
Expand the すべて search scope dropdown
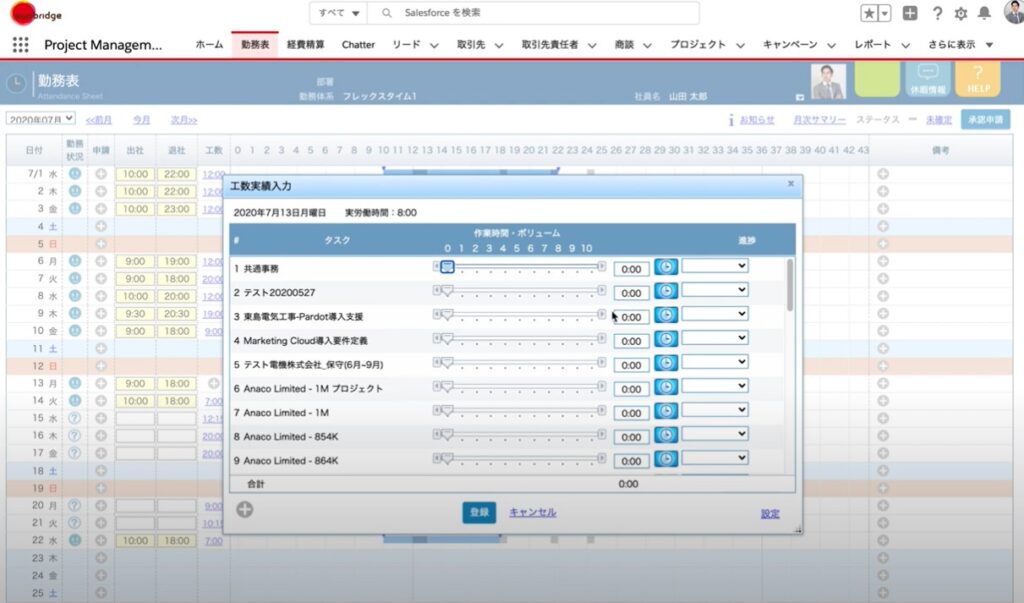click(338, 13)
